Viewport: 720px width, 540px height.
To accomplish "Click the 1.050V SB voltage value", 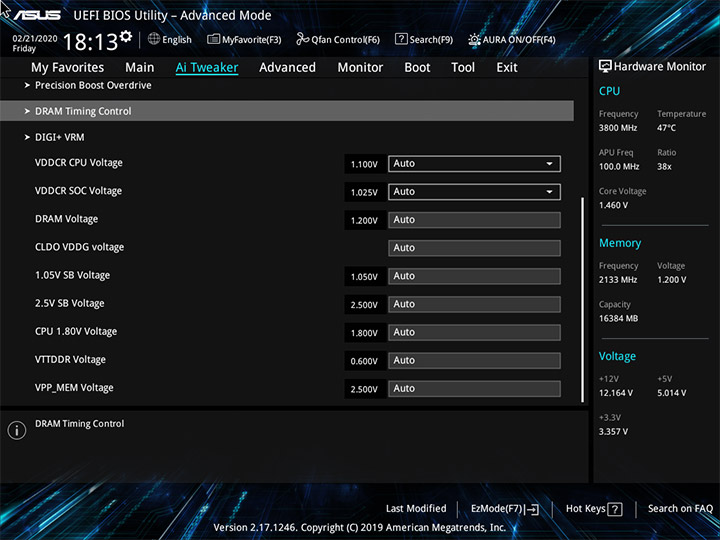I will [364, 277].
